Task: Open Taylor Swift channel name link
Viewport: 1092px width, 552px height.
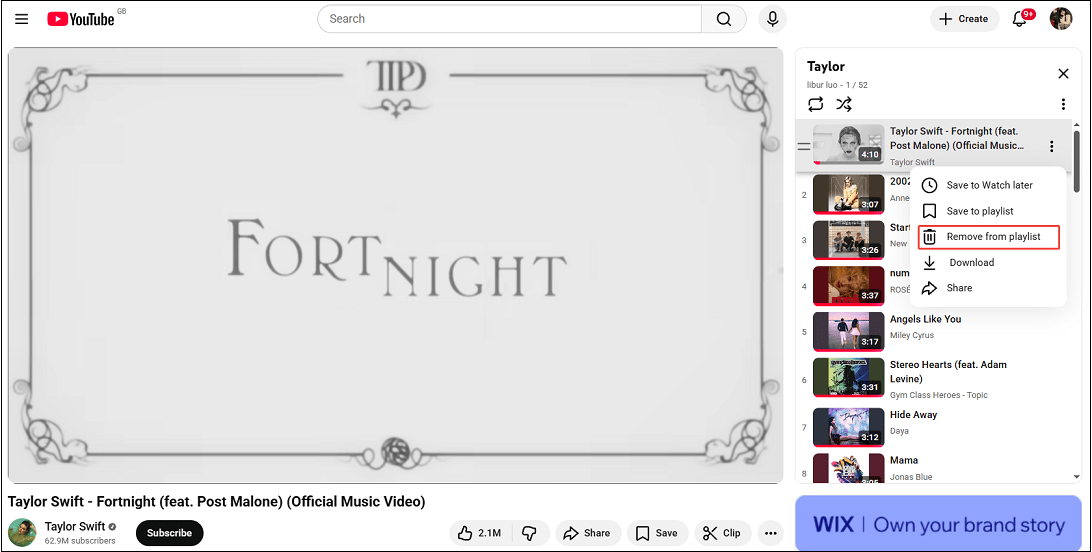Action: [75, 526]
